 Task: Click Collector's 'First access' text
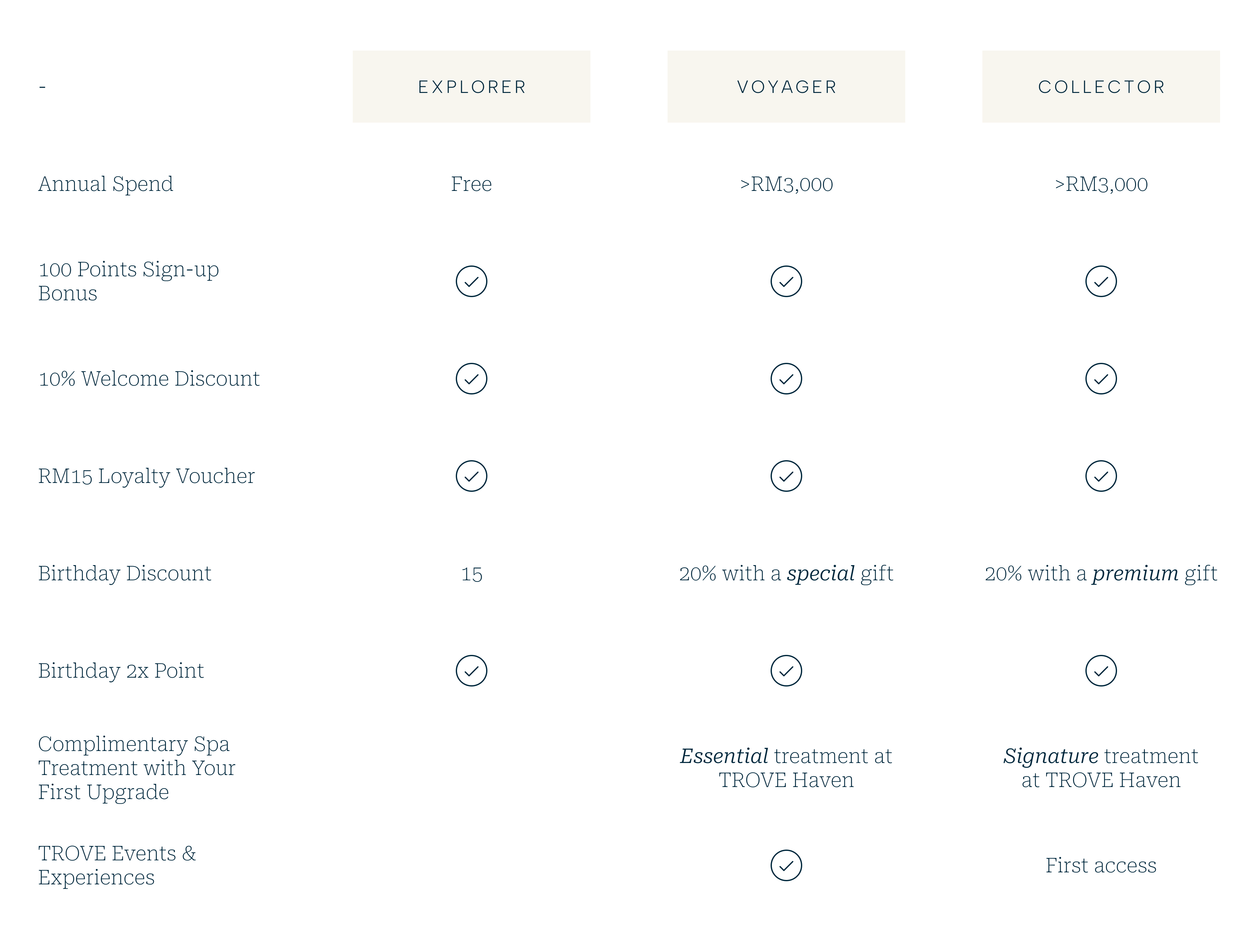coord(1101,865)
